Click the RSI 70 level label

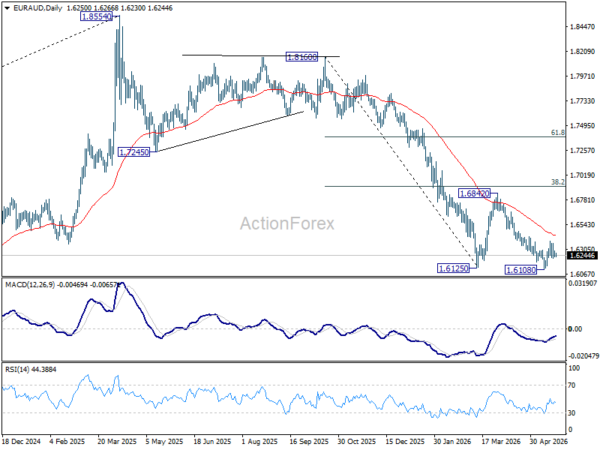[x=572, y=385]
